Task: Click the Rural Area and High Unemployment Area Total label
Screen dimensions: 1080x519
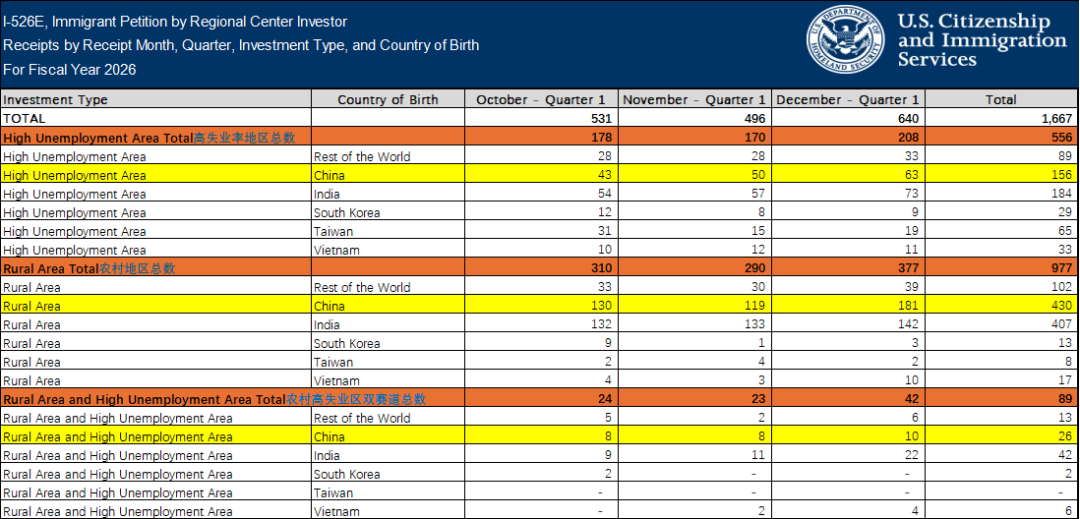Action: click(215, 399)
